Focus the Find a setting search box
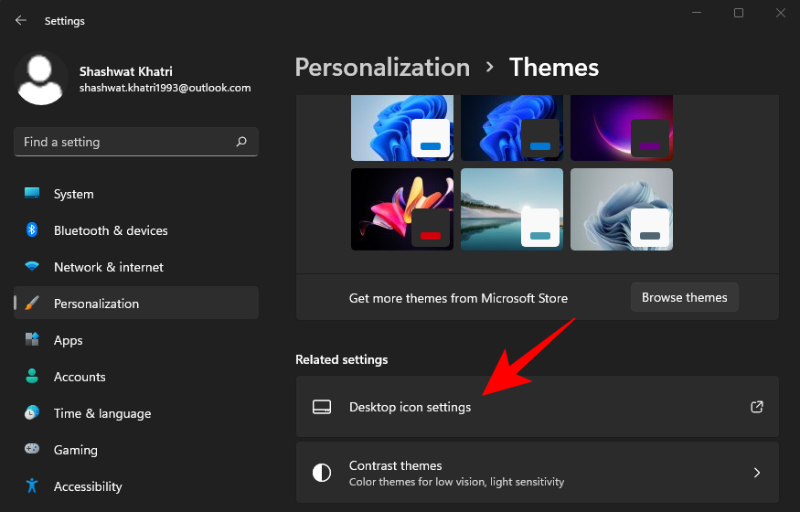The width and height of the screenshot is (800, 512). point(125,142)
